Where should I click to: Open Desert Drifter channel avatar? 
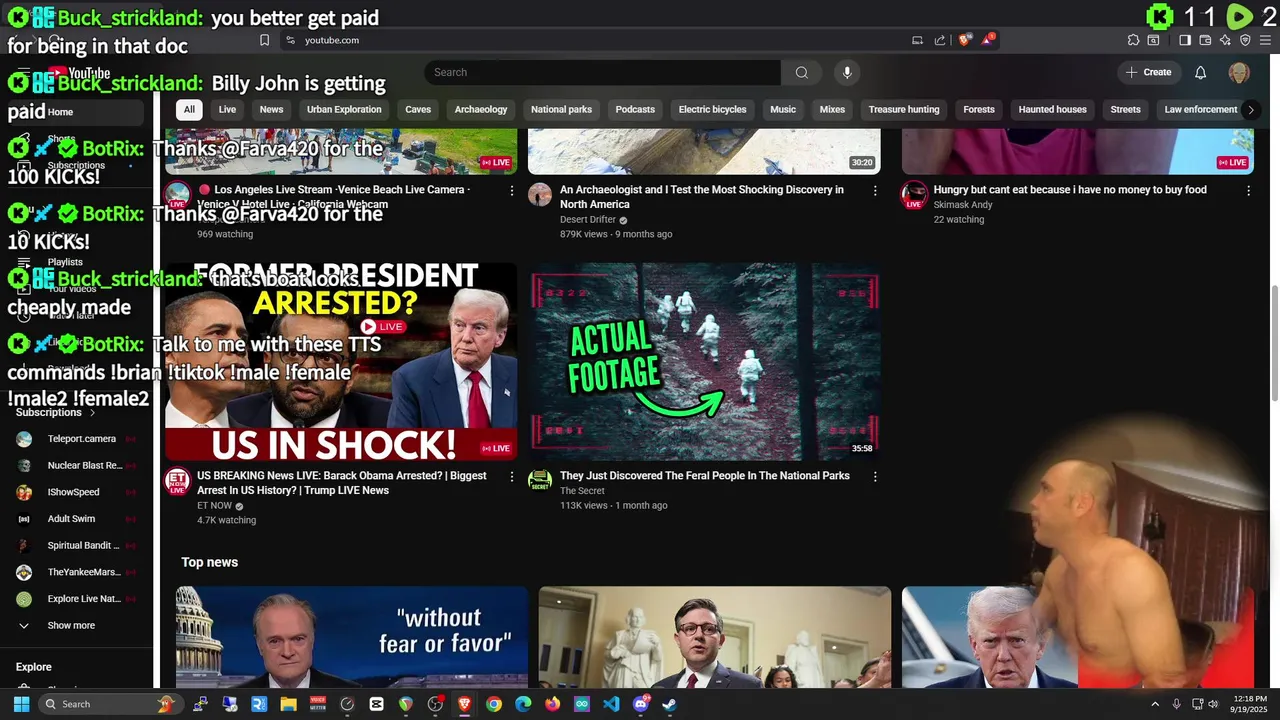pos(540,194)
